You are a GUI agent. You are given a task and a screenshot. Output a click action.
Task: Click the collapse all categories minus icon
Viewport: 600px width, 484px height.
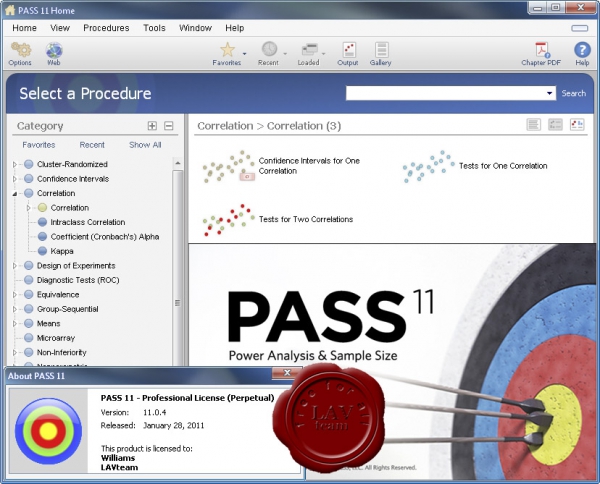coord(168,125)
